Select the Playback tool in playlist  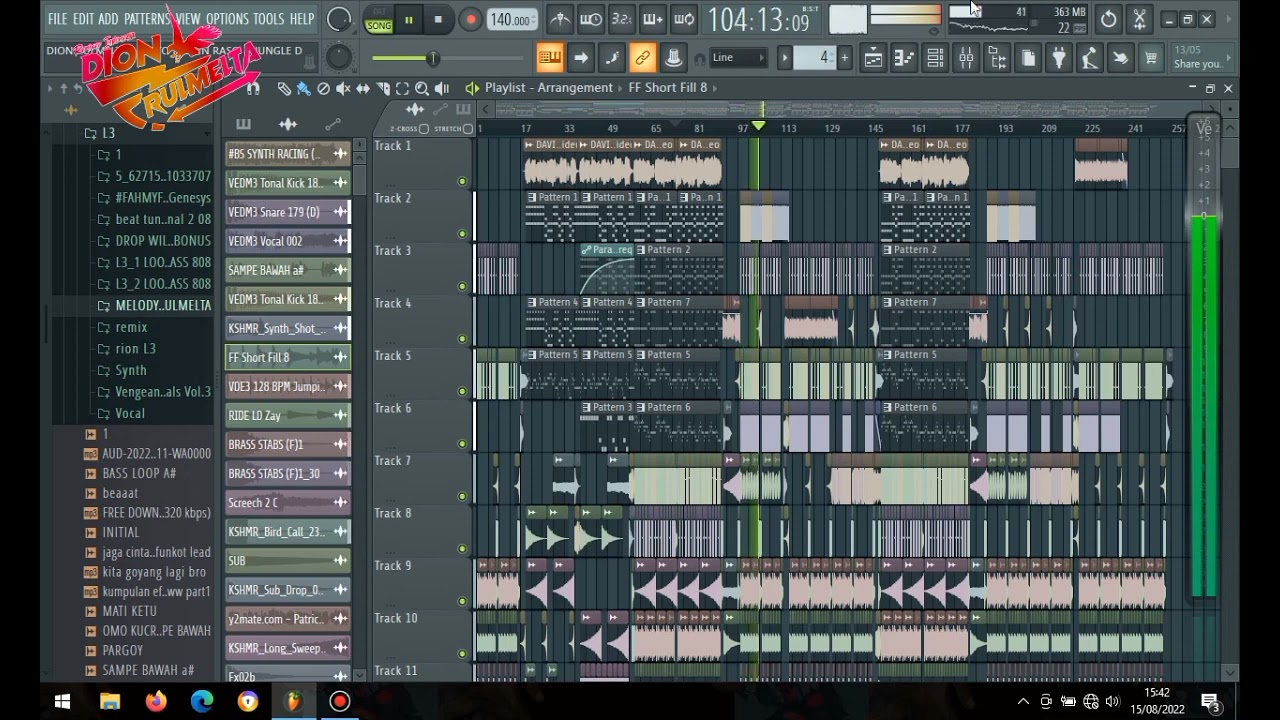point(442,88)
